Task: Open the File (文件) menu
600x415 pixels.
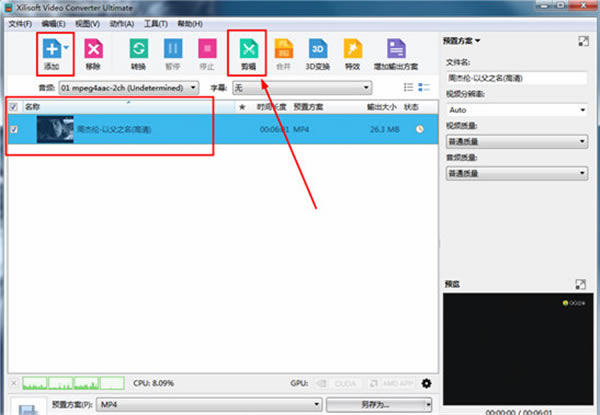Action: click(20, 24)
